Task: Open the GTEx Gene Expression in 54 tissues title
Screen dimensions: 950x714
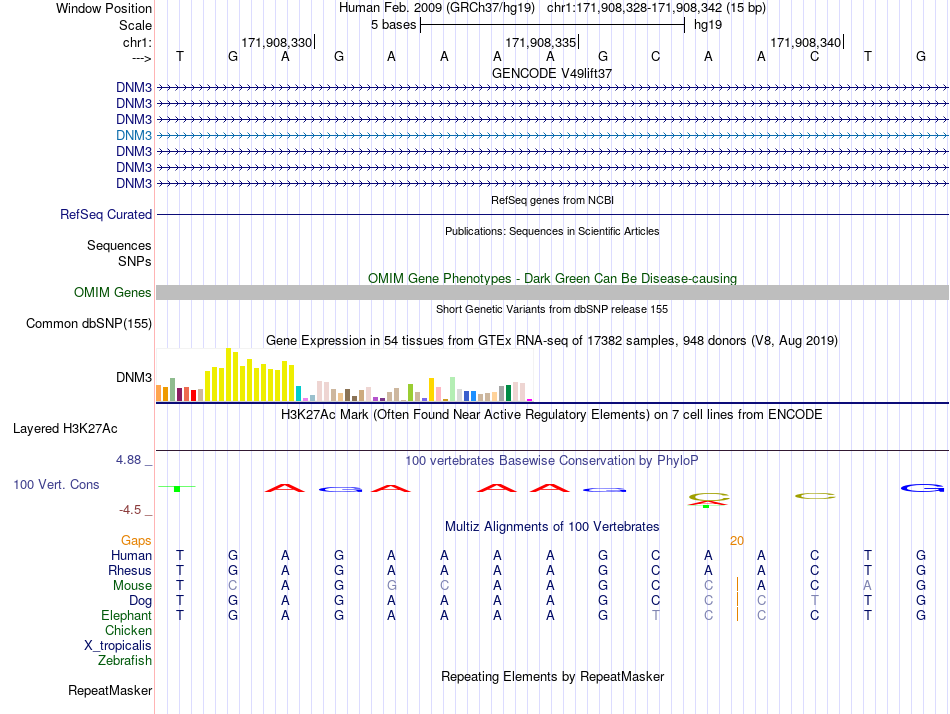Action: pos(552,341)
